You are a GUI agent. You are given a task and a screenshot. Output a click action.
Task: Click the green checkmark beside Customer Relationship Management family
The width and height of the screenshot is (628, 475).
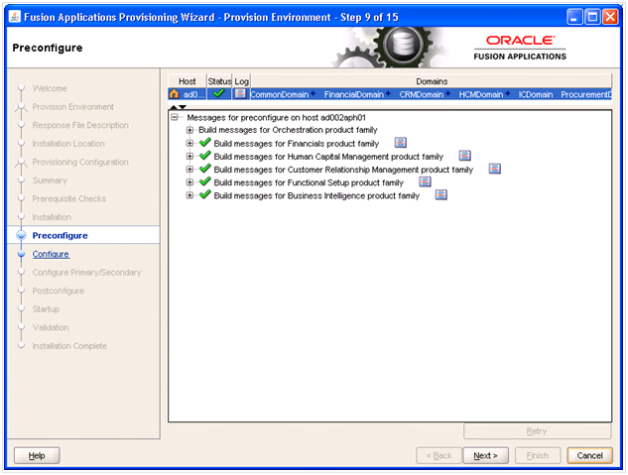[x=205, y=169]
